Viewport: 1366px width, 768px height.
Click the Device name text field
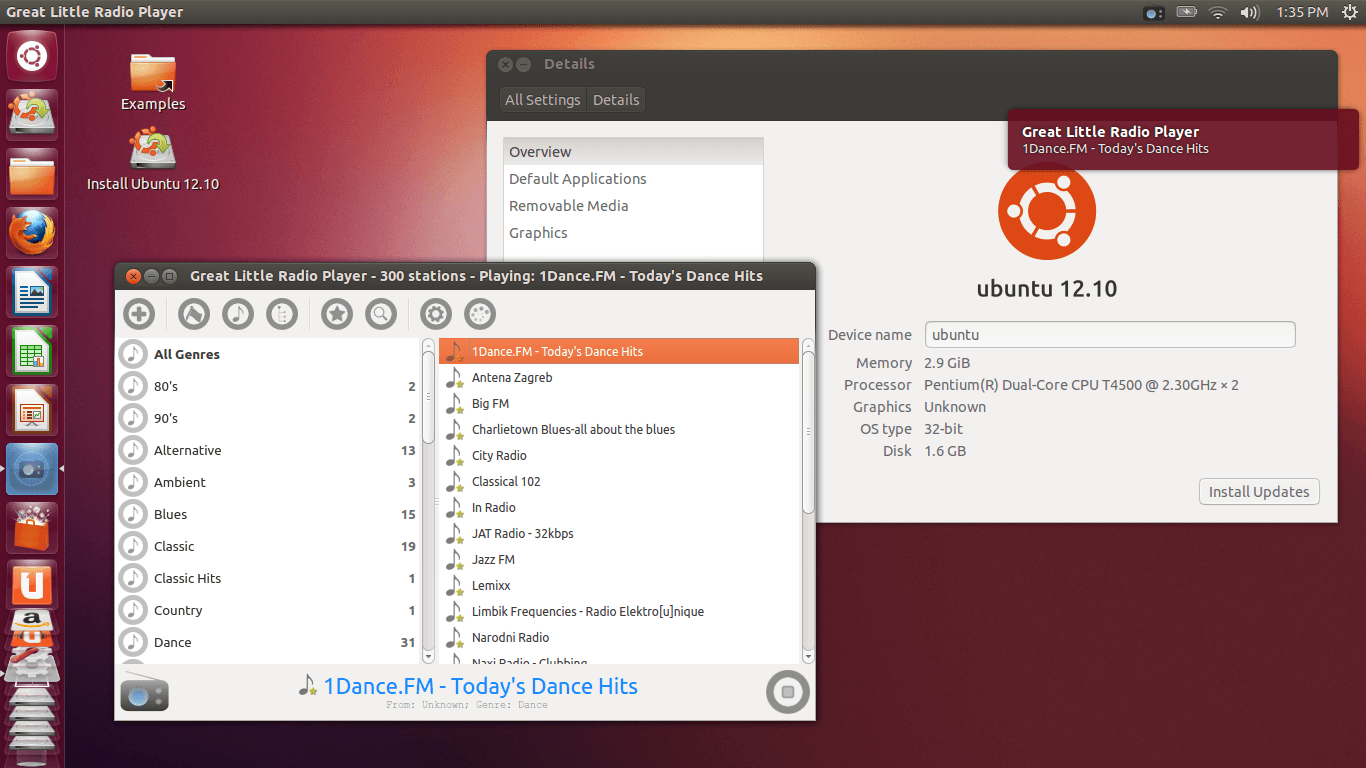coord(1110,335)
